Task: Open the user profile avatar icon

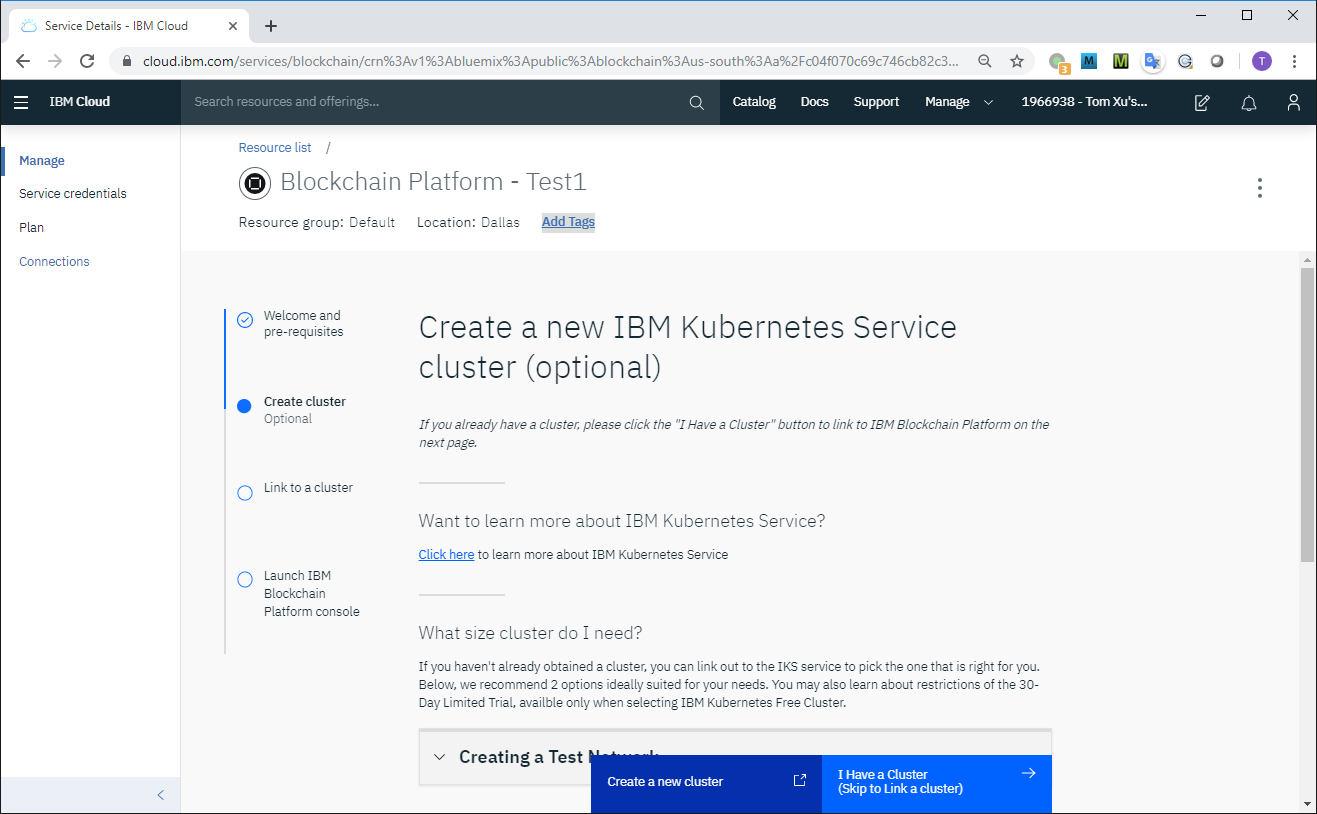Action: coord(1294,102)
